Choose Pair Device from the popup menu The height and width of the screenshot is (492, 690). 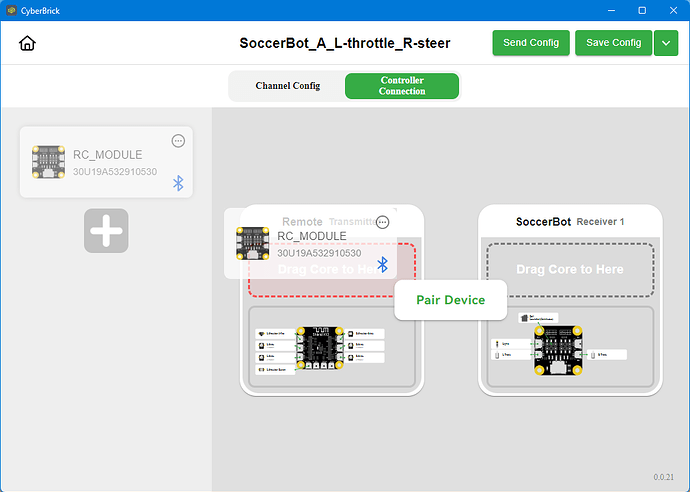pyautogui.click(x=451, y=300)
